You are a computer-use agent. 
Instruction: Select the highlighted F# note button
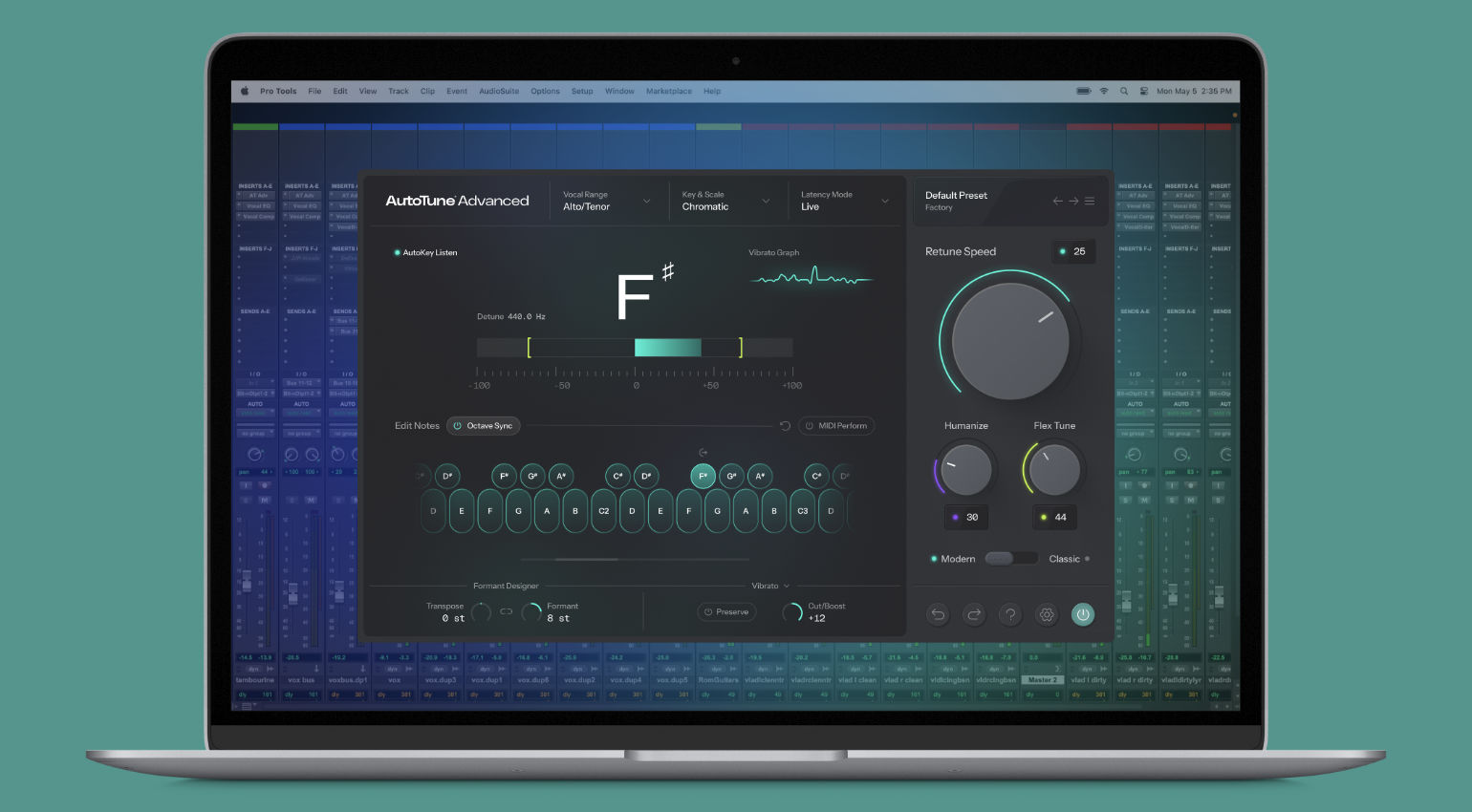(x=703, y=476)
